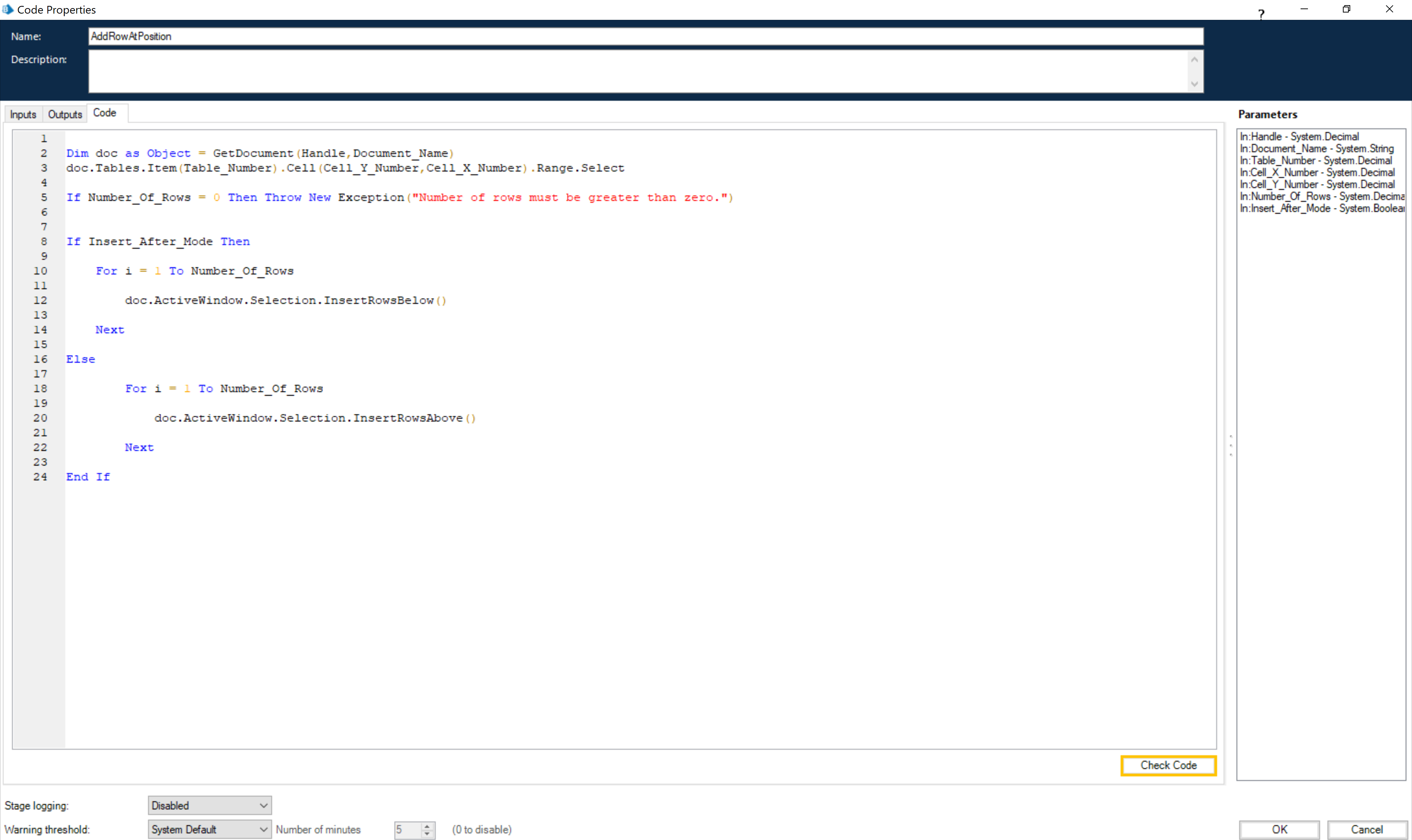Click in the Name input field
Image resolution: width=1412 pixels, height=840 pixels.
coord(645,36)
